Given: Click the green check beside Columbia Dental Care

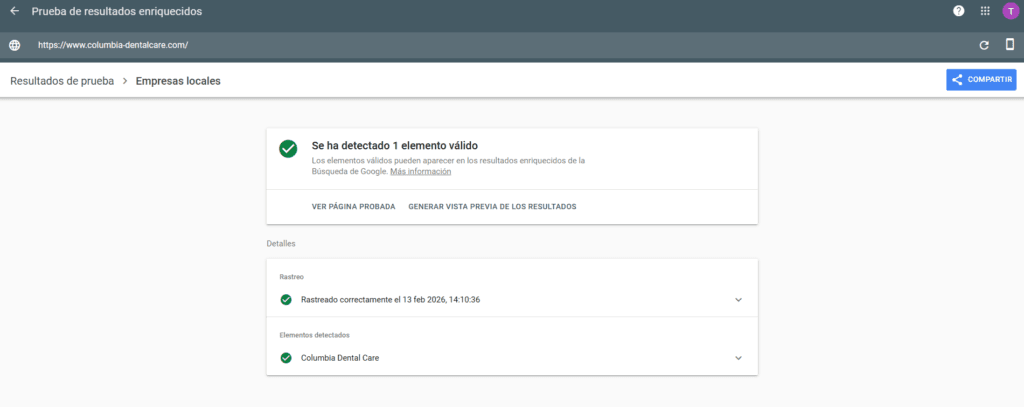Looking at the screenshot, I should click(285, 358).
